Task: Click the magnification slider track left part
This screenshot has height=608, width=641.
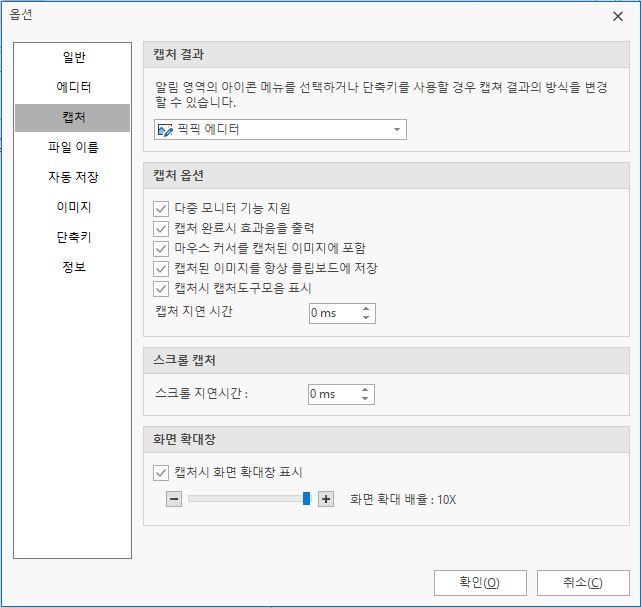Action: tap(245, 499)
